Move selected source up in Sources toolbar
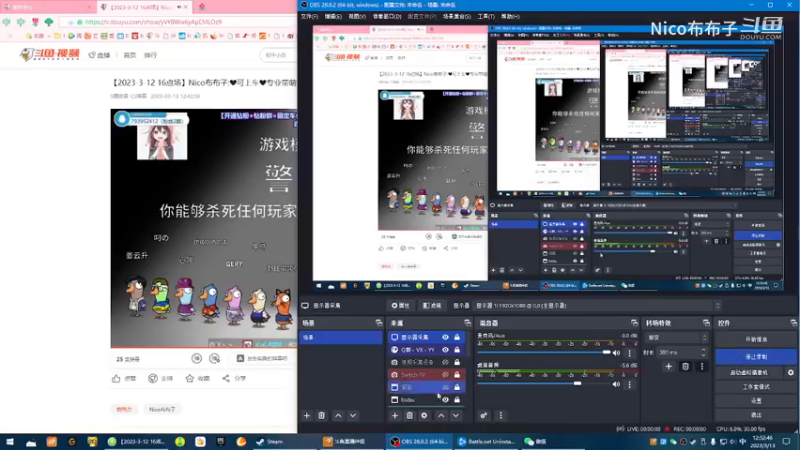 441,415
